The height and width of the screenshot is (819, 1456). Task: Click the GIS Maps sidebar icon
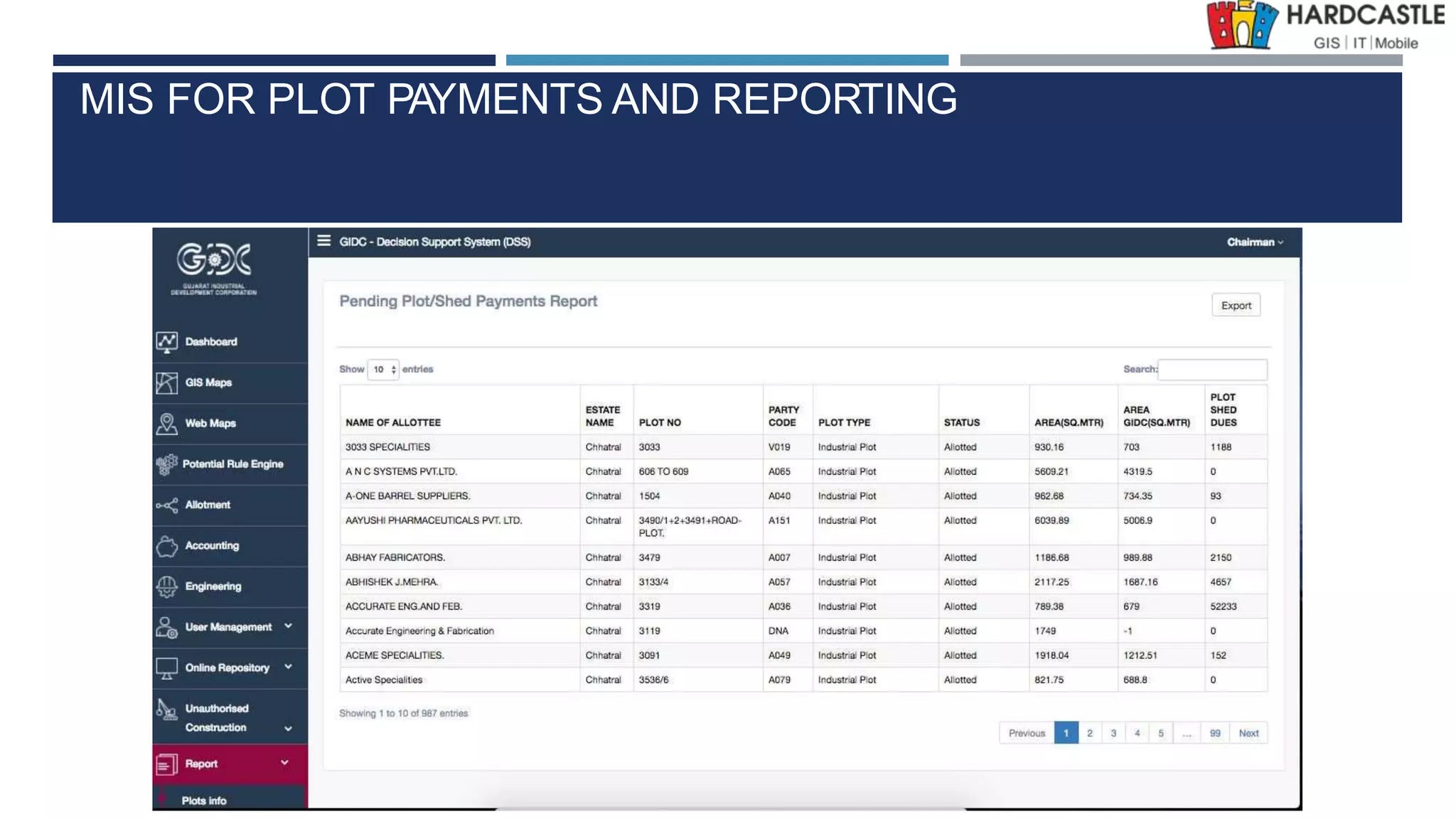click(x=166, y=382)
